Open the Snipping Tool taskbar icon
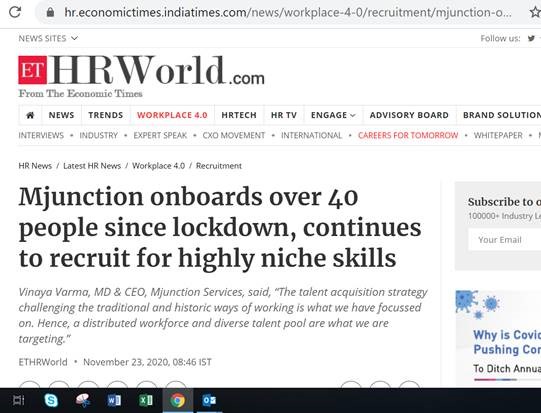The height and width of the screenshot is (413, 541). pos(83,400)
